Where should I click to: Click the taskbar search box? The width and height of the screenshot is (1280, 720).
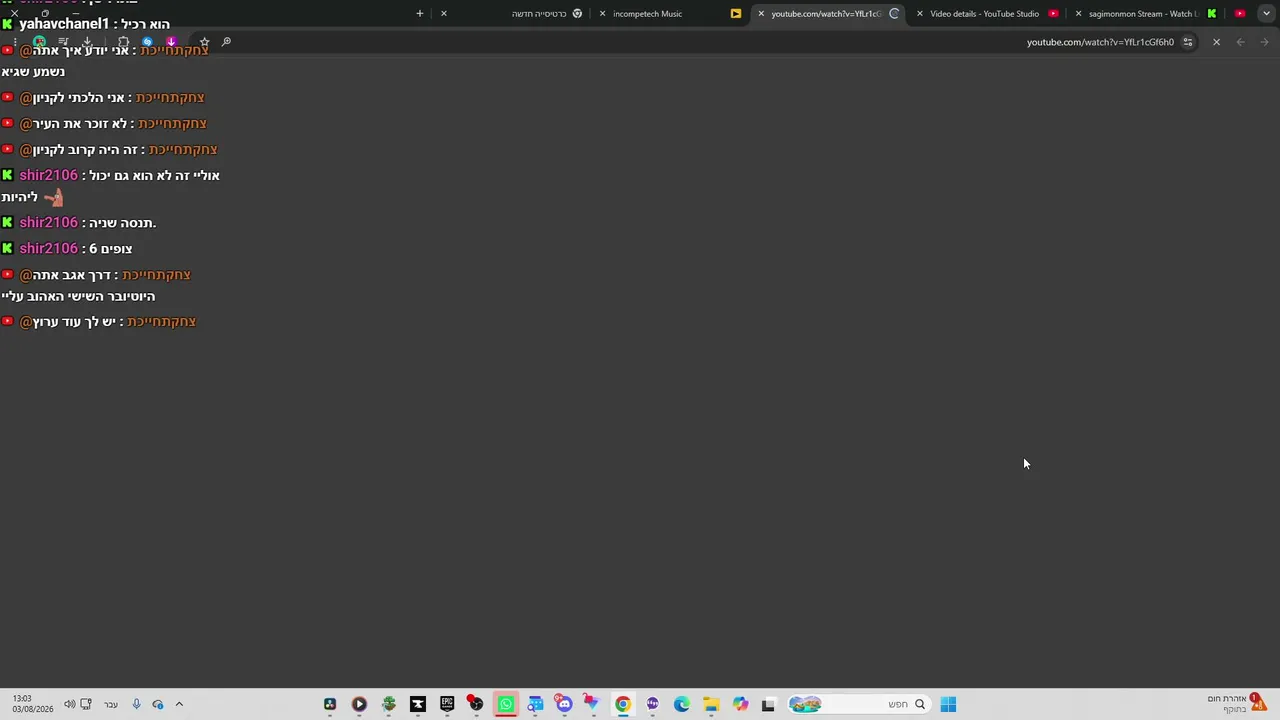(x=860, y=704)
